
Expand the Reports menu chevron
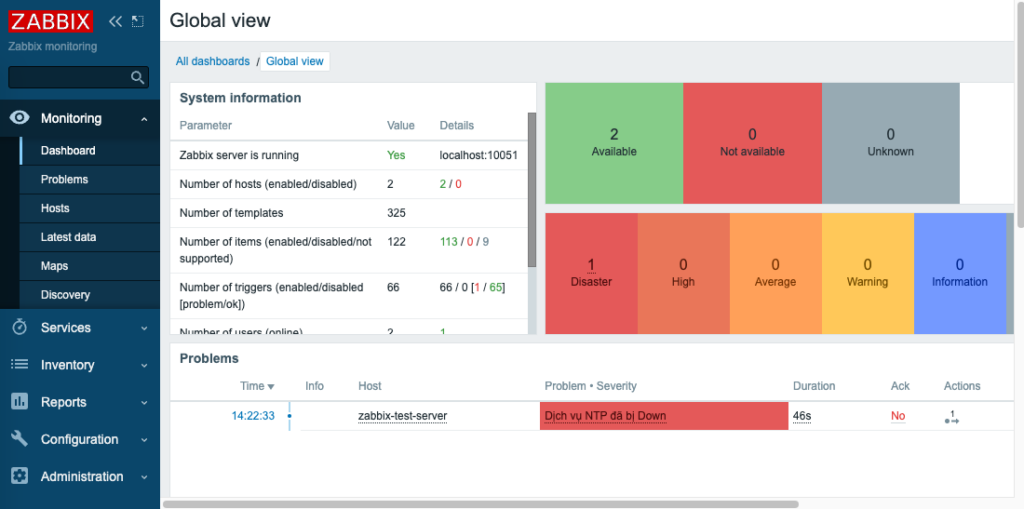point(144,402)
